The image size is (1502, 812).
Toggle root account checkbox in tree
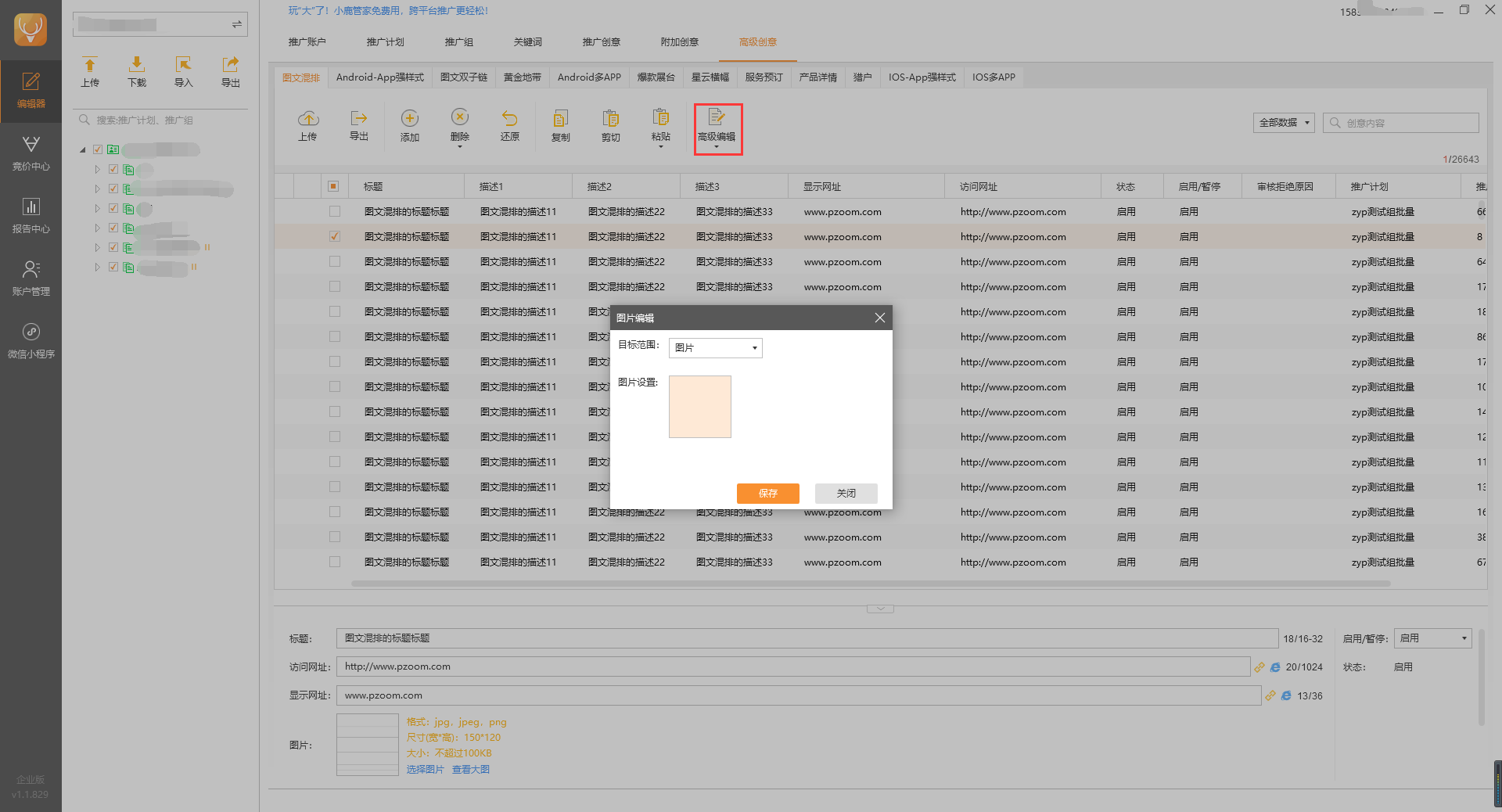click(x=98, y=149)
